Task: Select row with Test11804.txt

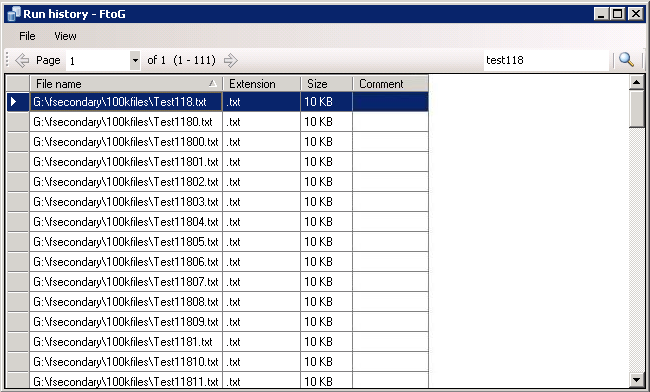Action: 218,222
